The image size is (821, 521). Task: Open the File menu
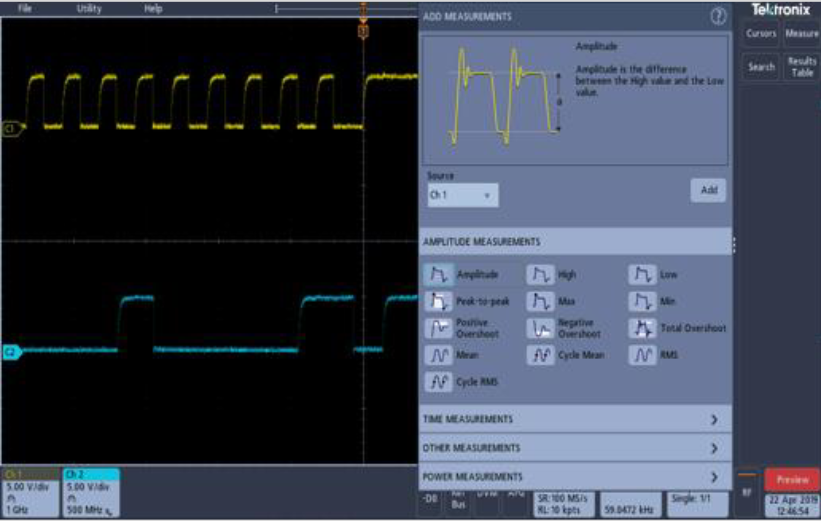pyautogui.click(x=24, y=8)
